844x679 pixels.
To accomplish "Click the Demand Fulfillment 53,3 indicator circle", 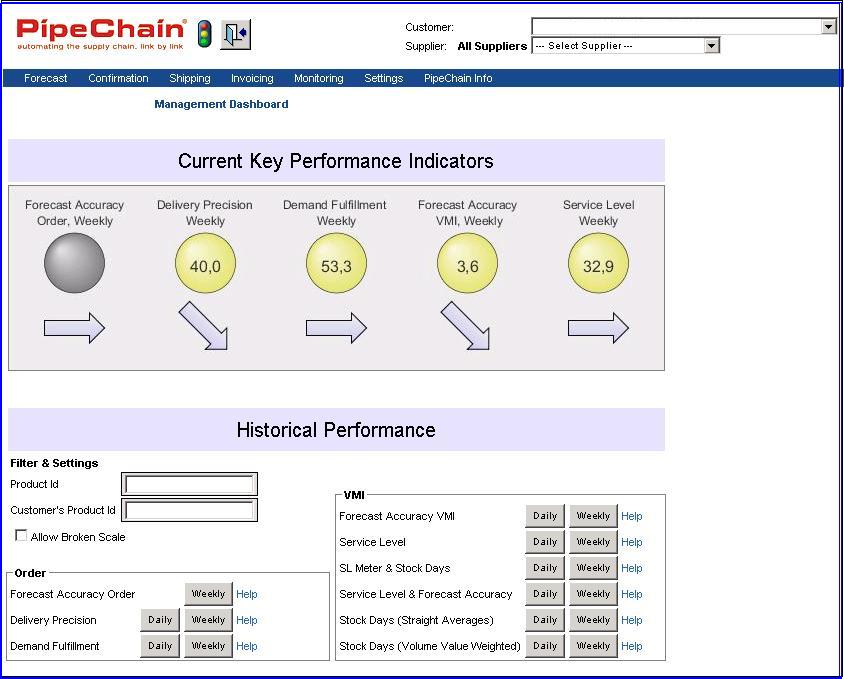I will click(x=336, y=265).
